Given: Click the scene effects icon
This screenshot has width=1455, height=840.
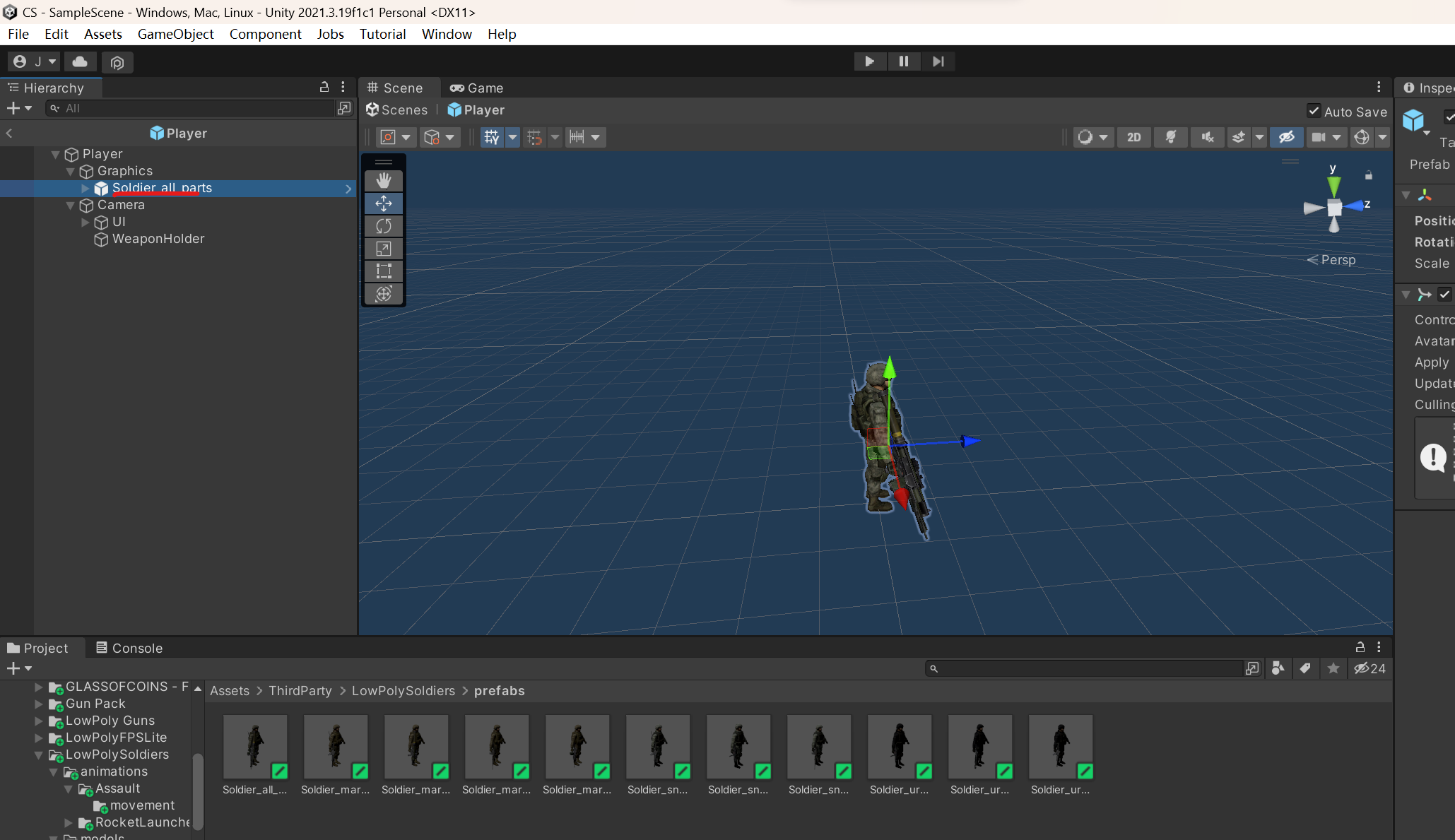Looking at the screenshot, I should [x=1238, y=137].
